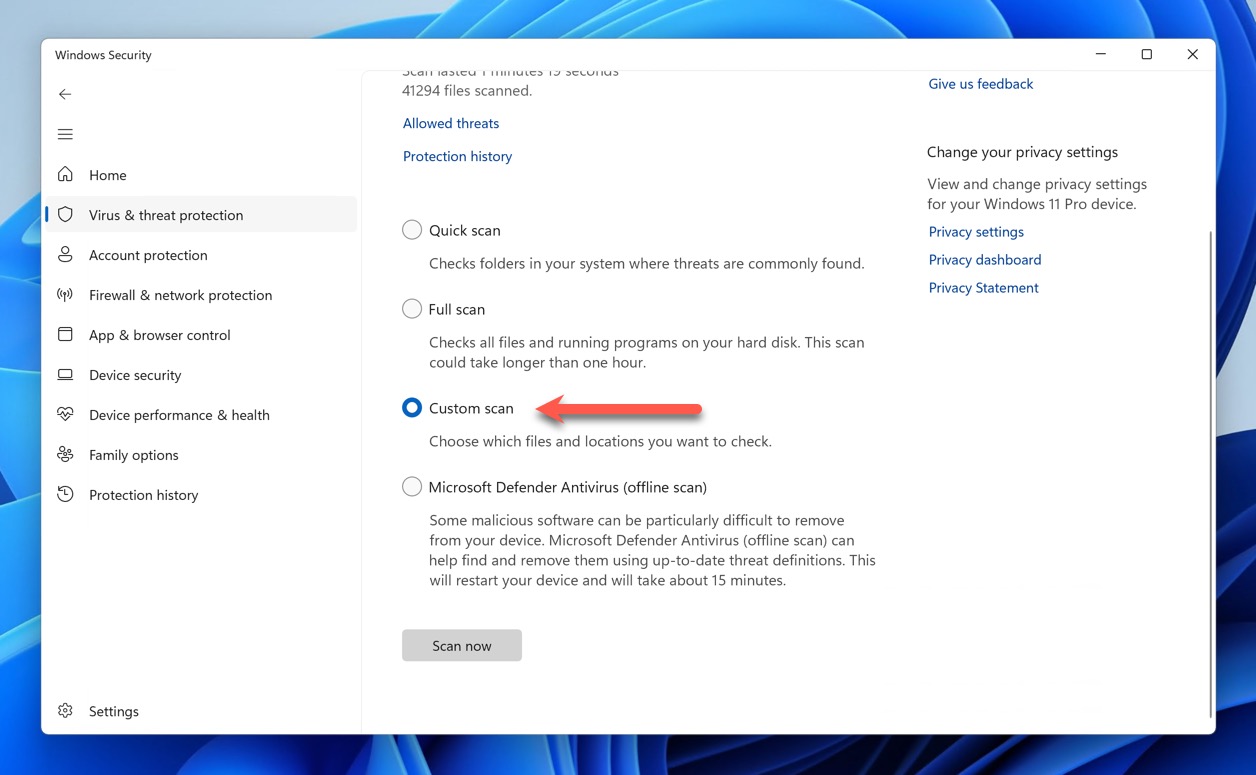Select the Full scan radio button
Viewport: 1256px width, 775px height.
tap(412, 309)
